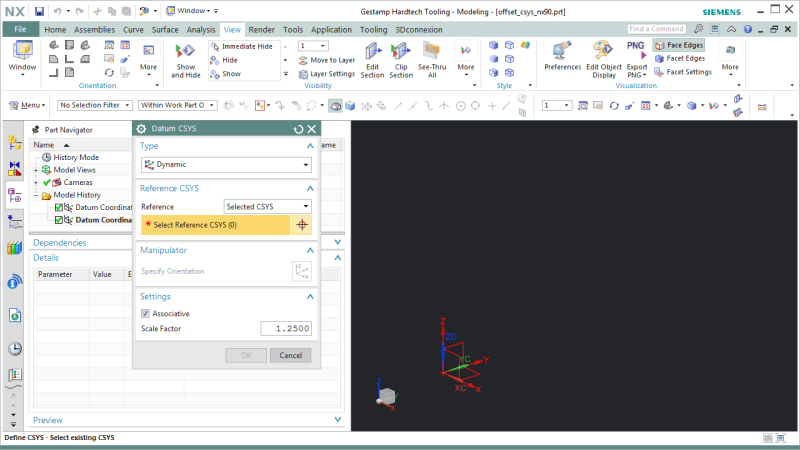
Task: Toggle bold Datum Coordinate System checkbox
Action: tap(59, 220)
